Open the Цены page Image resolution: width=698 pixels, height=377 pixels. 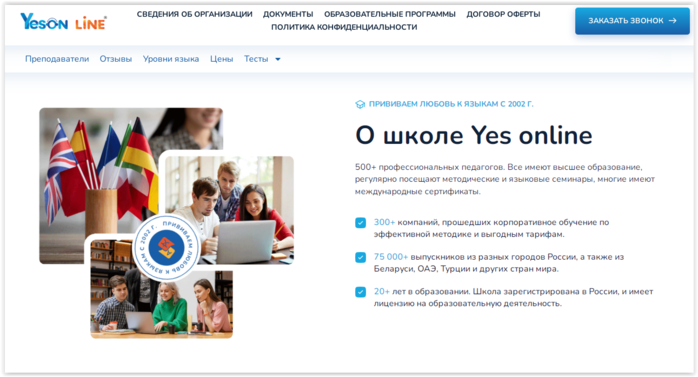[x=222, y=59]
